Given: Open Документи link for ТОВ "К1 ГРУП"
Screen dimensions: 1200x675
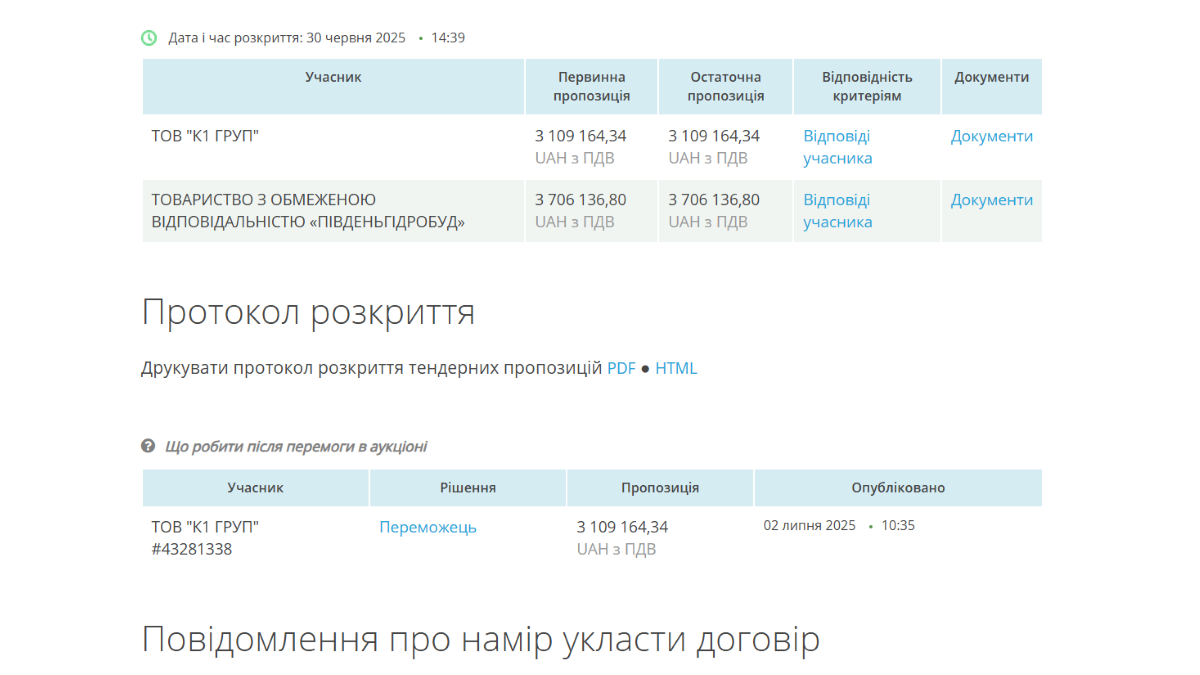Looking at the screenshot, I should (x=991, y=136).
